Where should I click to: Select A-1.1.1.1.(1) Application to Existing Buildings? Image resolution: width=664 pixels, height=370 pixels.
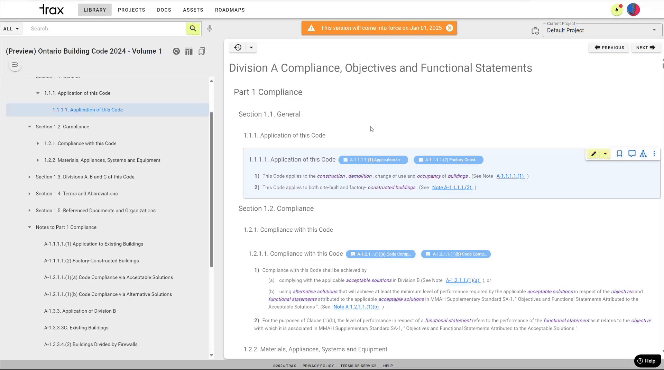(94, 244)
